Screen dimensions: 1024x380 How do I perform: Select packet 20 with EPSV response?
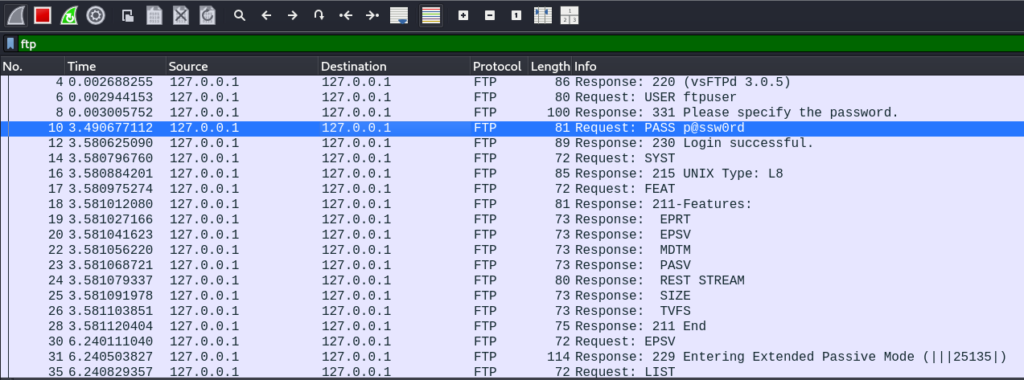tap(512, 234)
